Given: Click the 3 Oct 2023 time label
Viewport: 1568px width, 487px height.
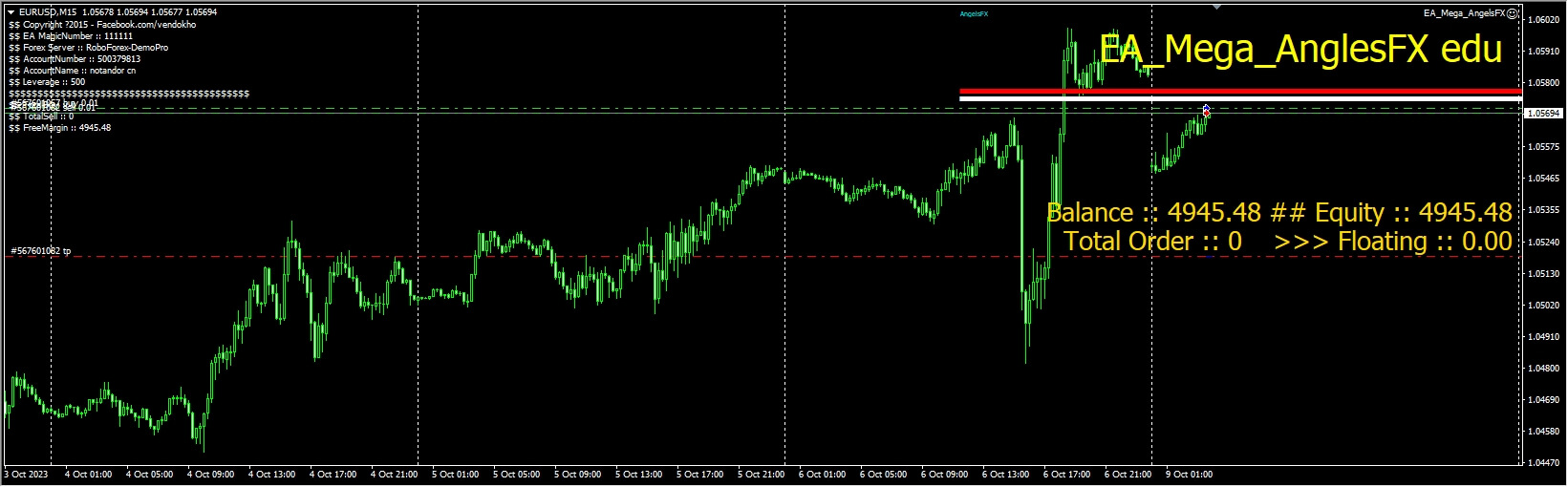Looking at the screenshot, I should 26,475.
